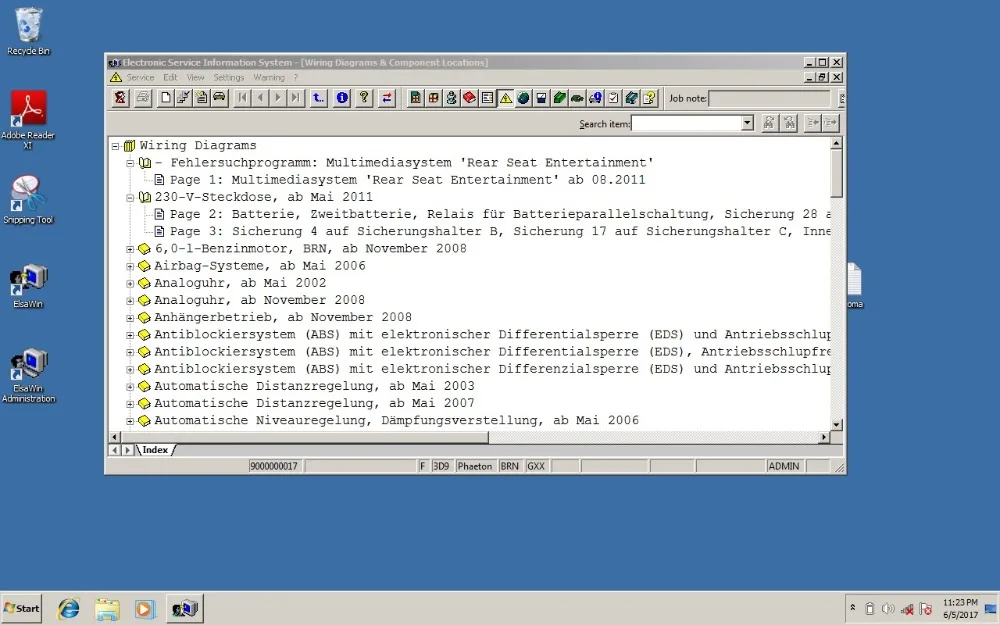Click 'Phaeton' in the status bar
The height and width of the screenshot is (625, 1000).
(474, 466)
